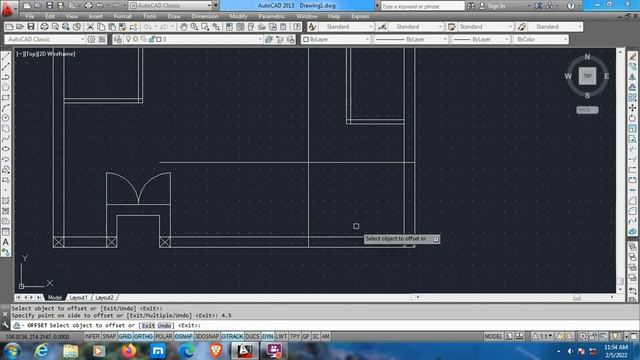Click the MODEL button in status bar
This screenshot has width=640, height=360.
click(x=493, y=336)
